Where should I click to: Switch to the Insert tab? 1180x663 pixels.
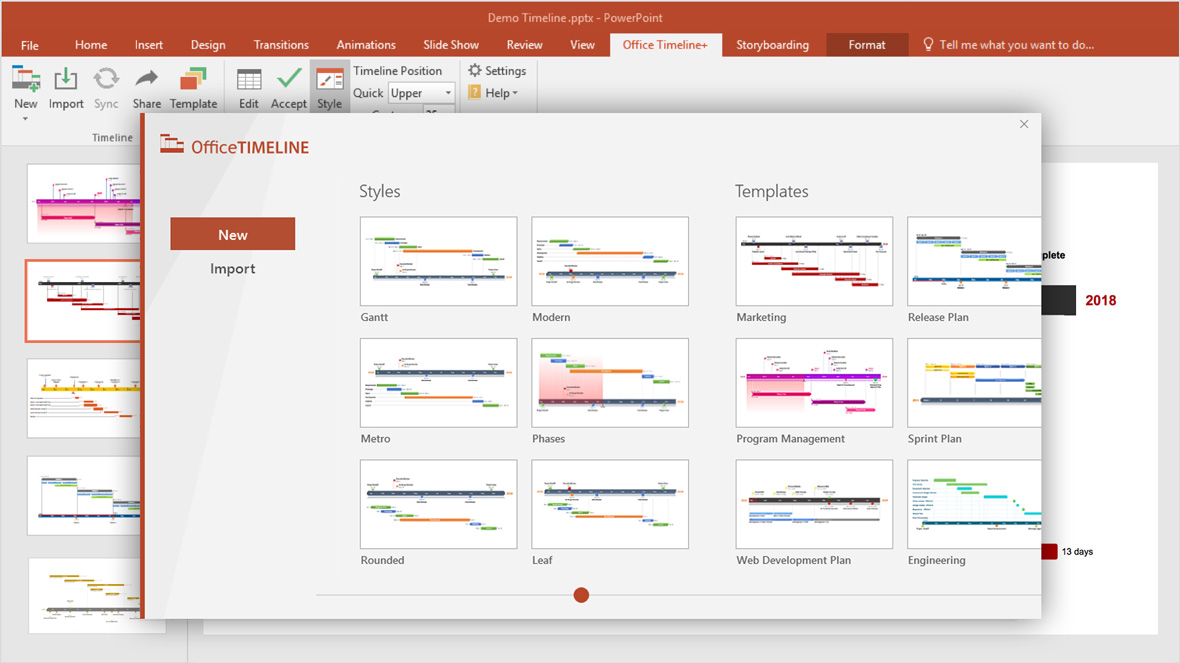point(148,45)
